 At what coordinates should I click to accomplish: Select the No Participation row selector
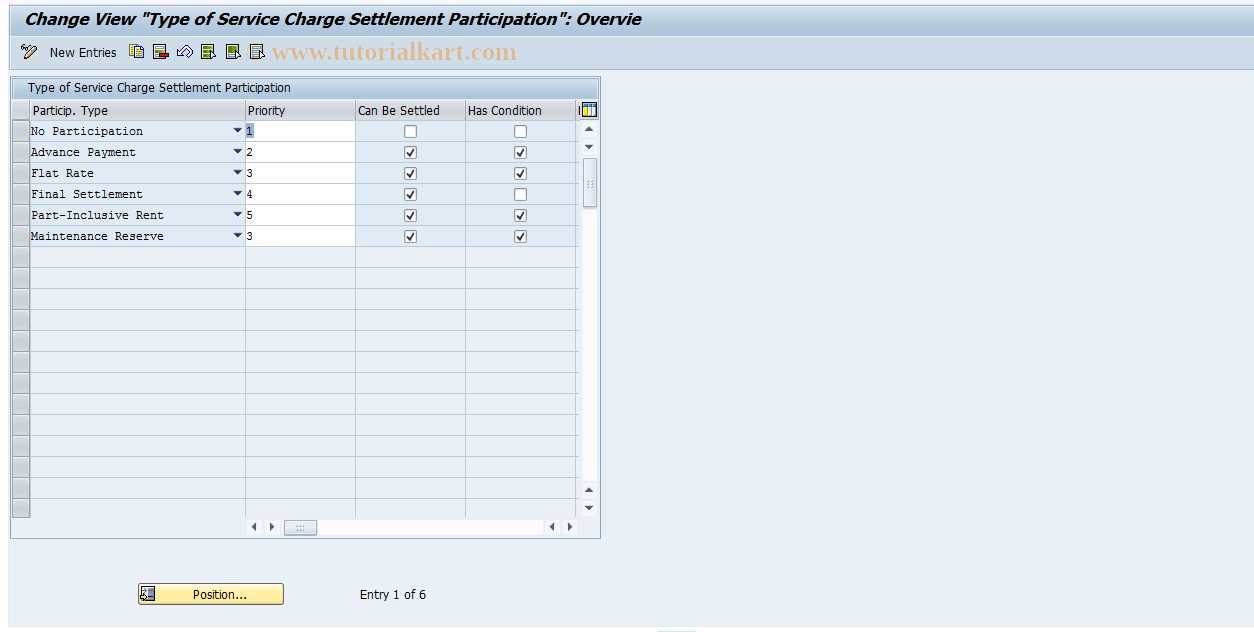pyautogui.click(x=21, y=131)
